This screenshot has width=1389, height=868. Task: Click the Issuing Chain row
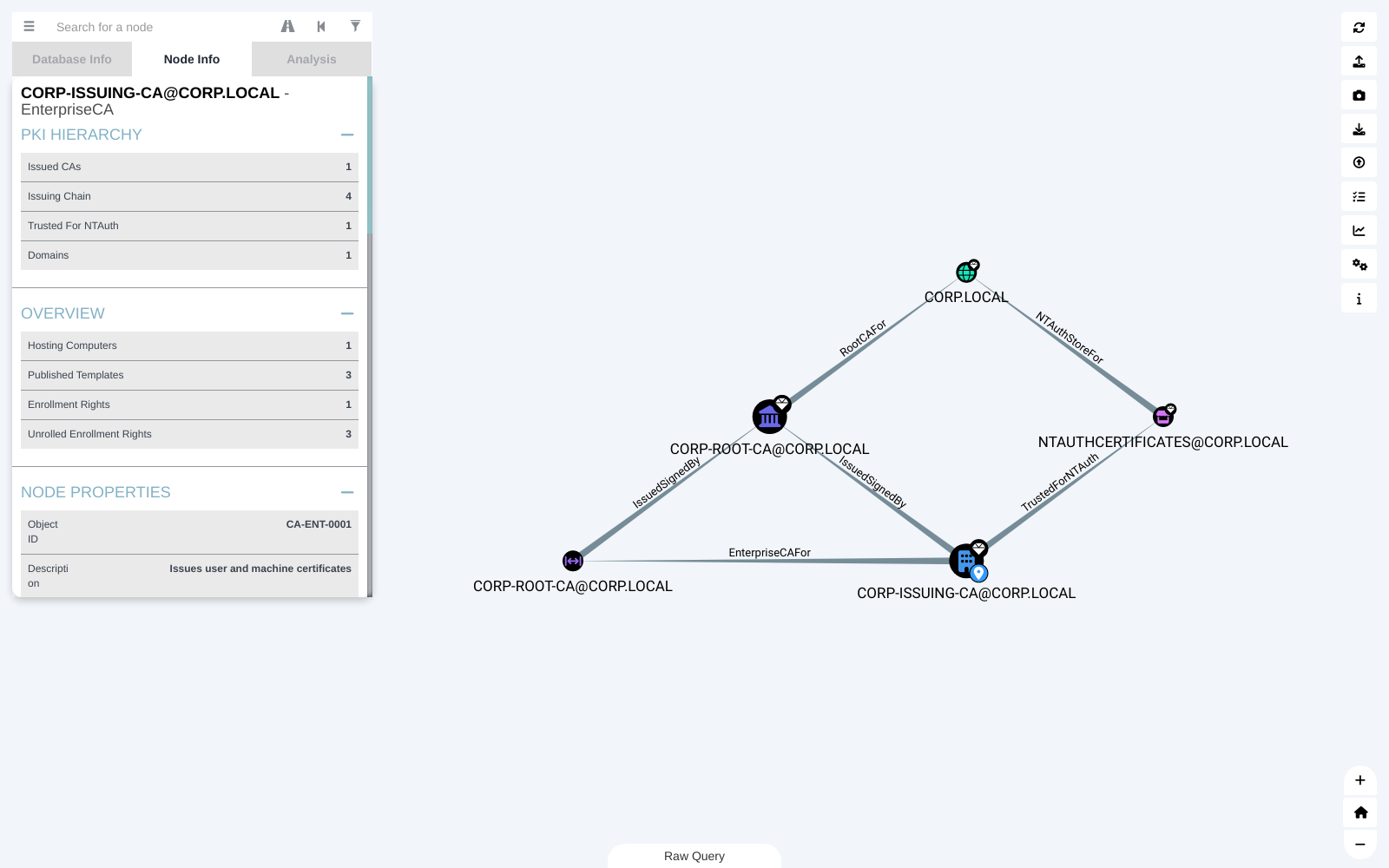pos(189,196)
